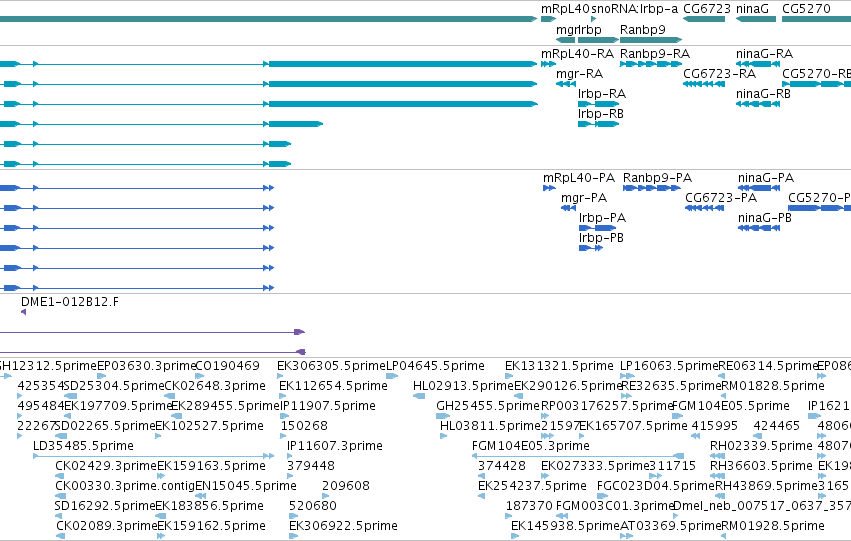Click the RM01828.5prime EST label
The height and width of the screenshot is (541, 851).
[x=773, y=386]
